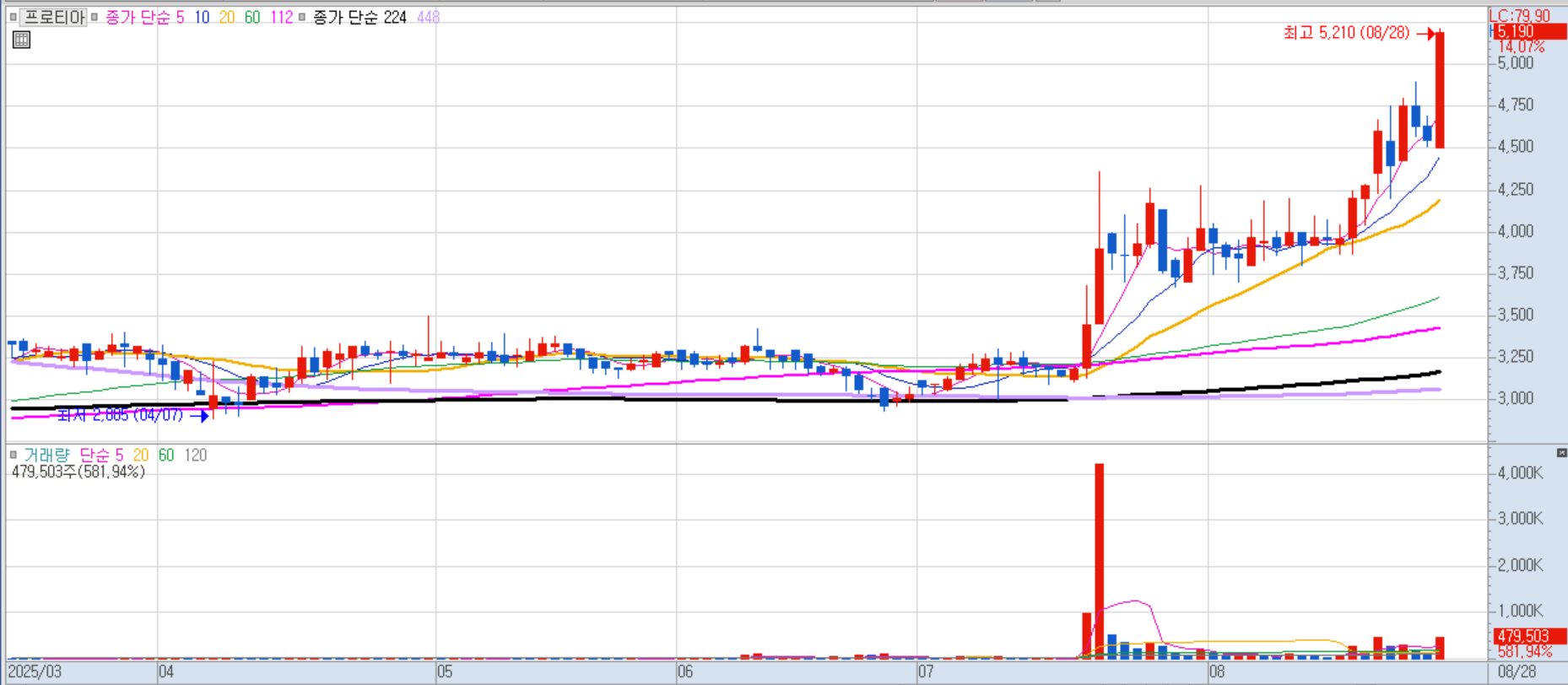1568x685 pixels.
Task: Click the 05 month axis label
Action: 445,672
